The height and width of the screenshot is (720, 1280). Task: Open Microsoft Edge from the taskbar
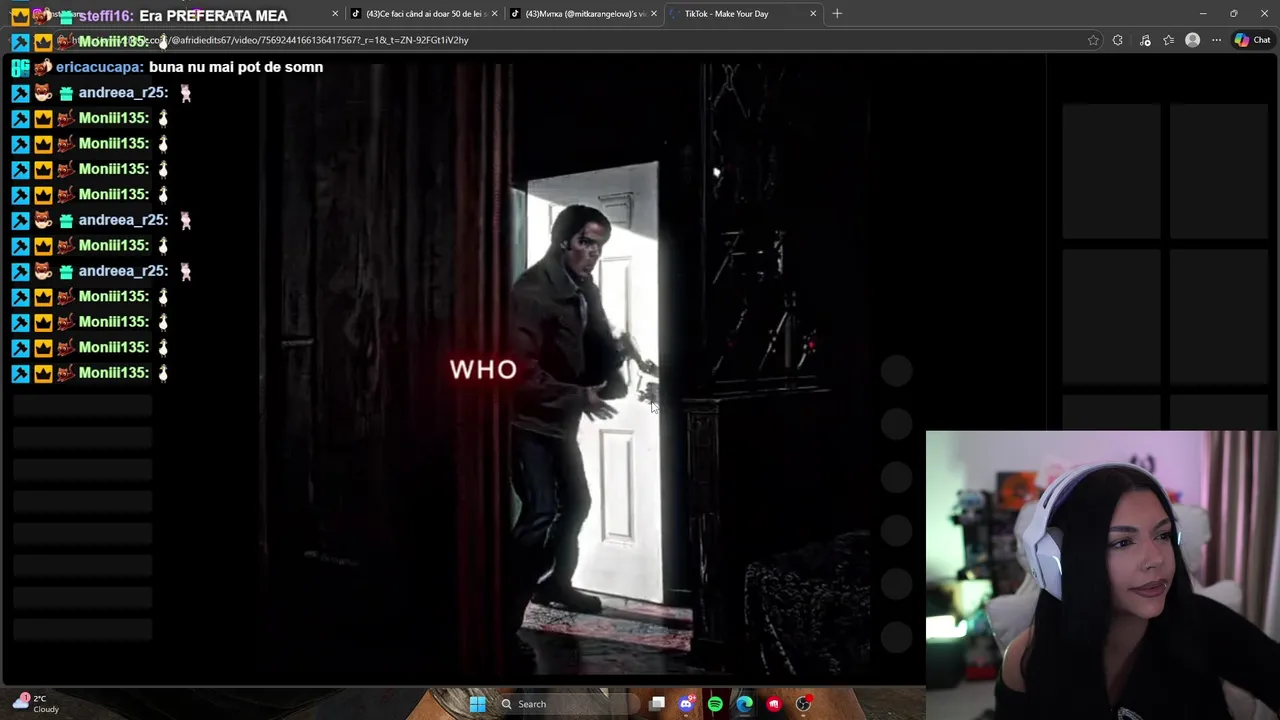pyautogui.click(x=744, y=704)
